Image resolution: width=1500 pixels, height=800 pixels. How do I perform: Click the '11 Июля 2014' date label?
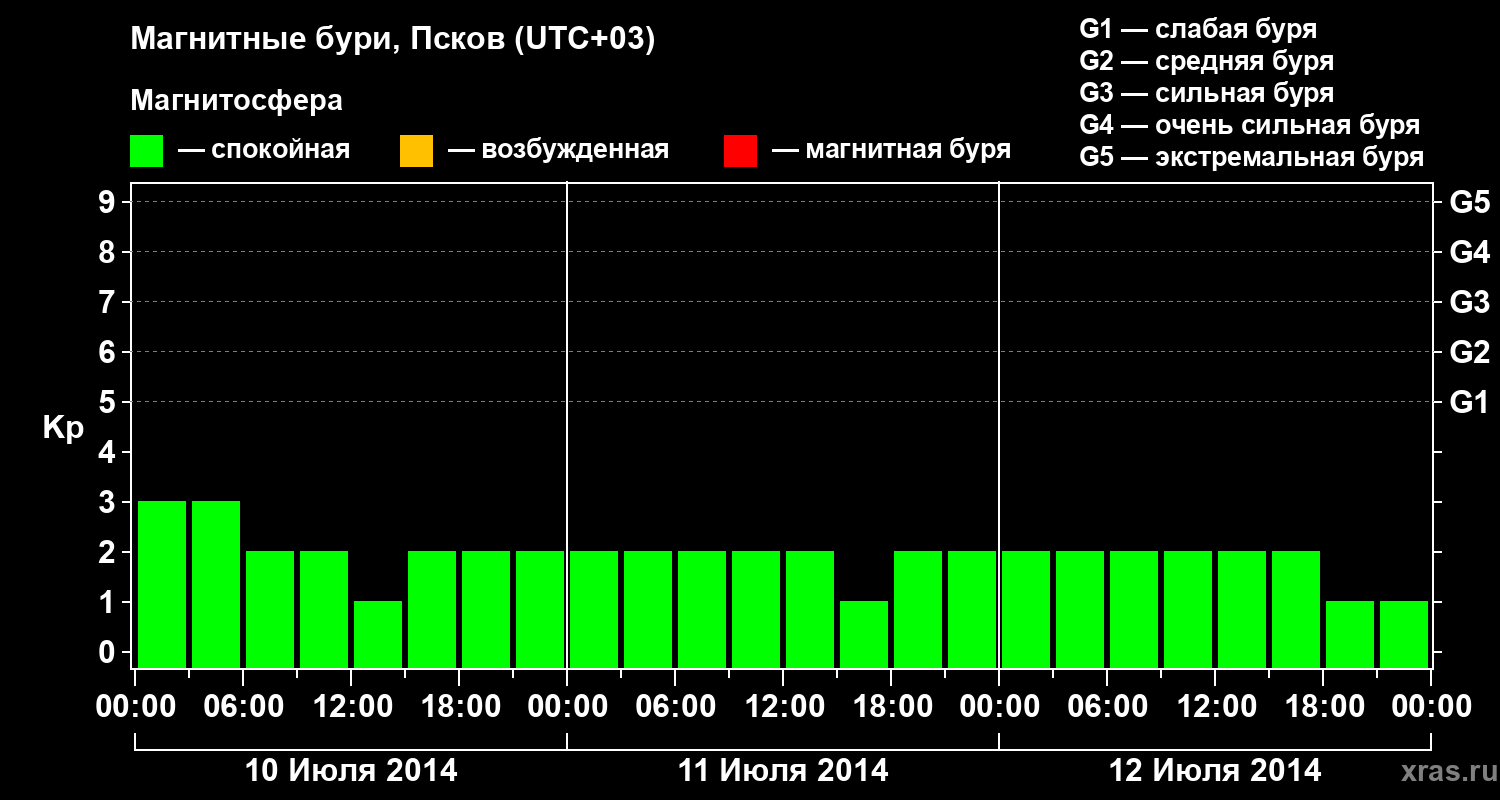[x=783, y=771]
